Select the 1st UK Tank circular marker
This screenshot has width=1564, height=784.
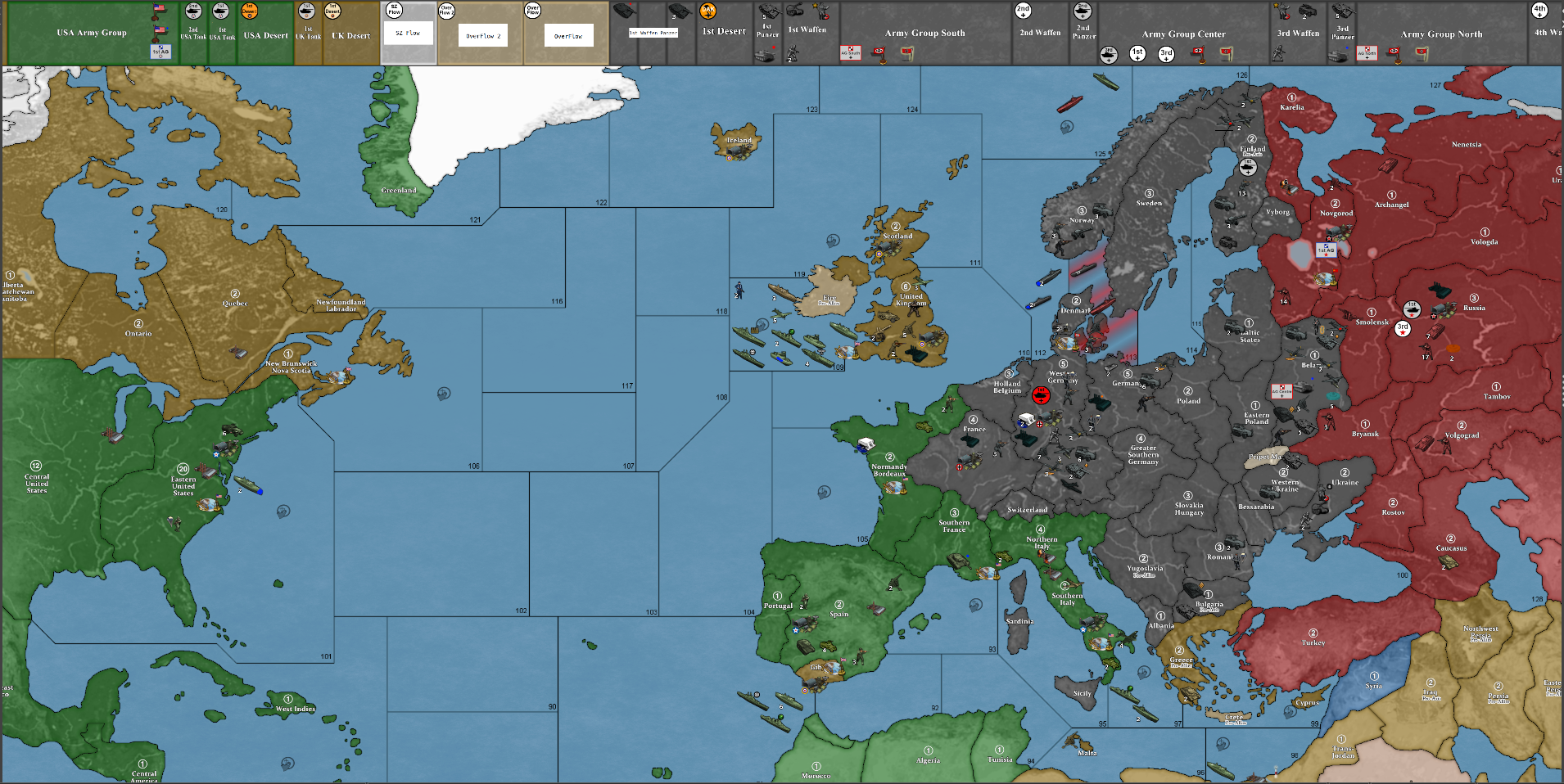[x=306, y=11]
